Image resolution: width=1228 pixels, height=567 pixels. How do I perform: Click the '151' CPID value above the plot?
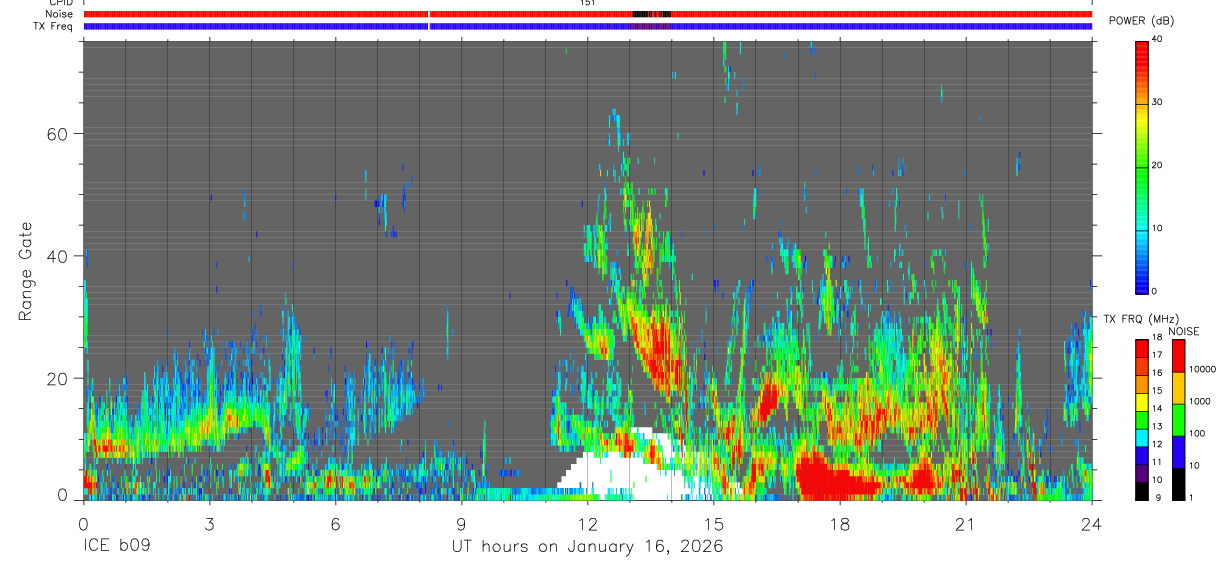point(588,3)
